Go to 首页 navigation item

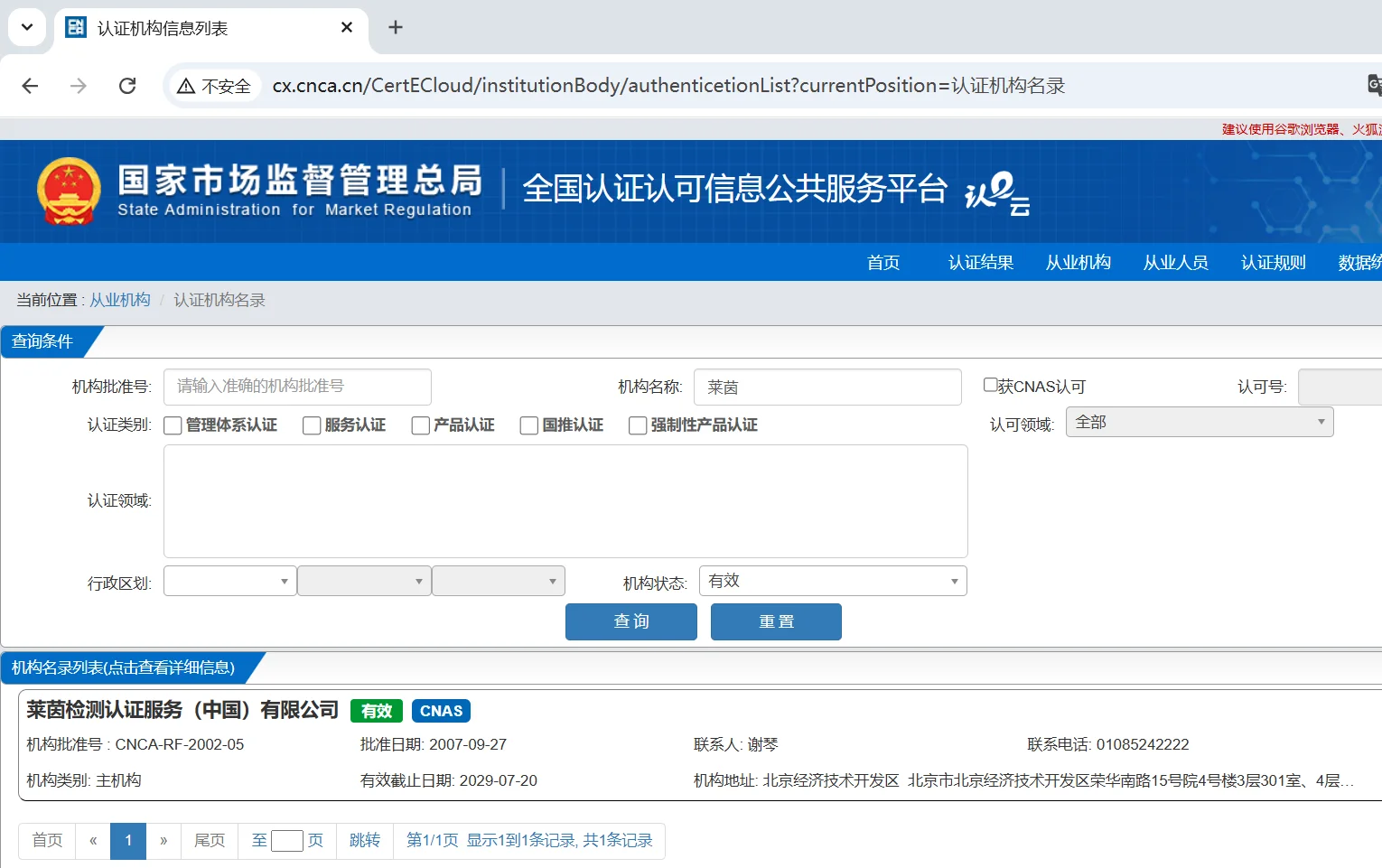(x=882, y=262)
